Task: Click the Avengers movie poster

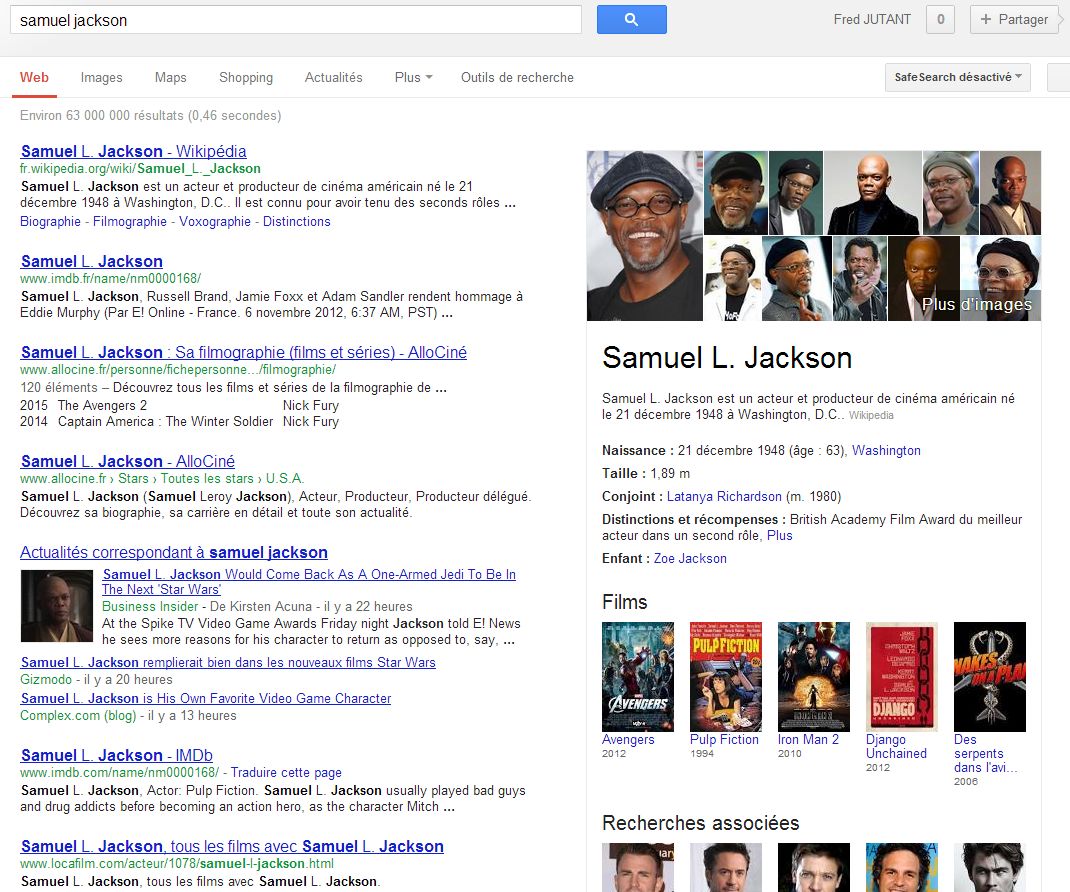Action: [638, 677]
